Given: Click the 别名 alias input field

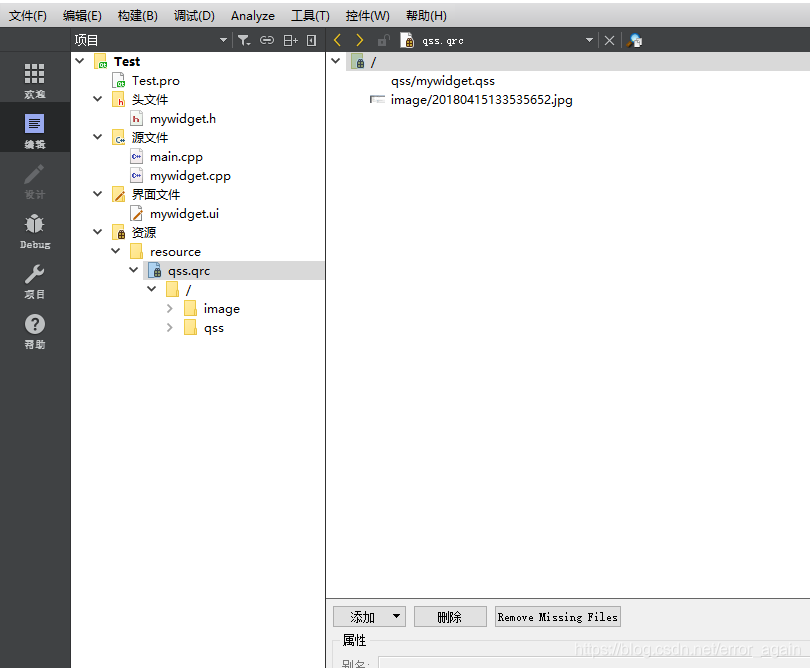Looking at the screenshot, I should click(594, 662).
